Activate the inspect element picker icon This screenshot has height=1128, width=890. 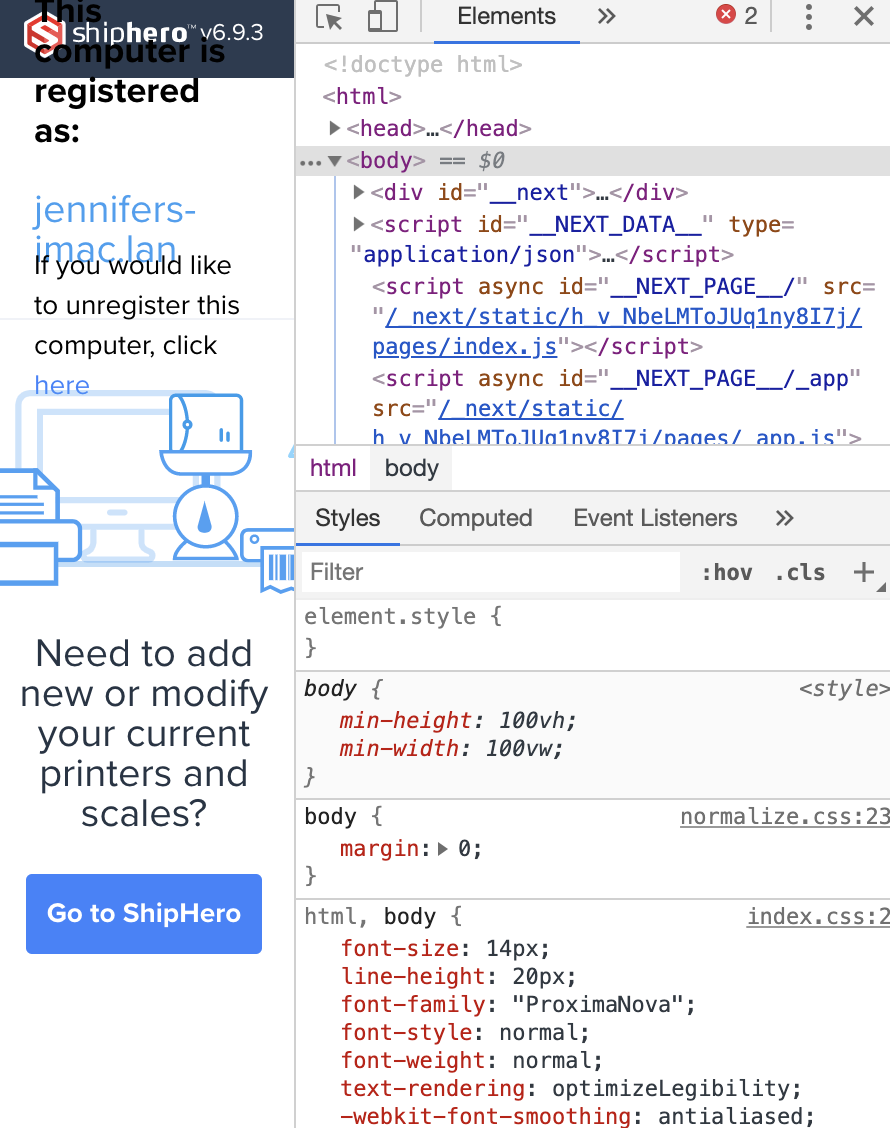coord(329,17)
